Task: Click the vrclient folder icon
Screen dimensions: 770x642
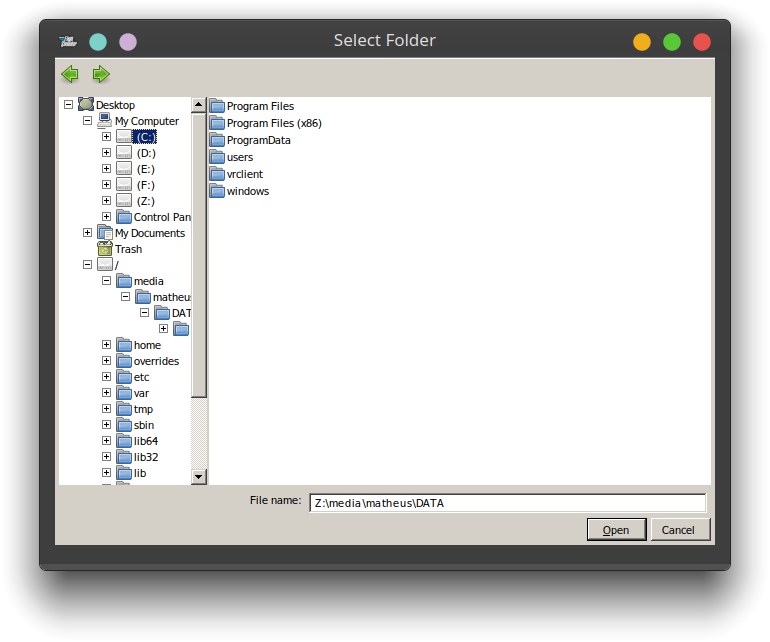Action: click(x=217, y=174)
